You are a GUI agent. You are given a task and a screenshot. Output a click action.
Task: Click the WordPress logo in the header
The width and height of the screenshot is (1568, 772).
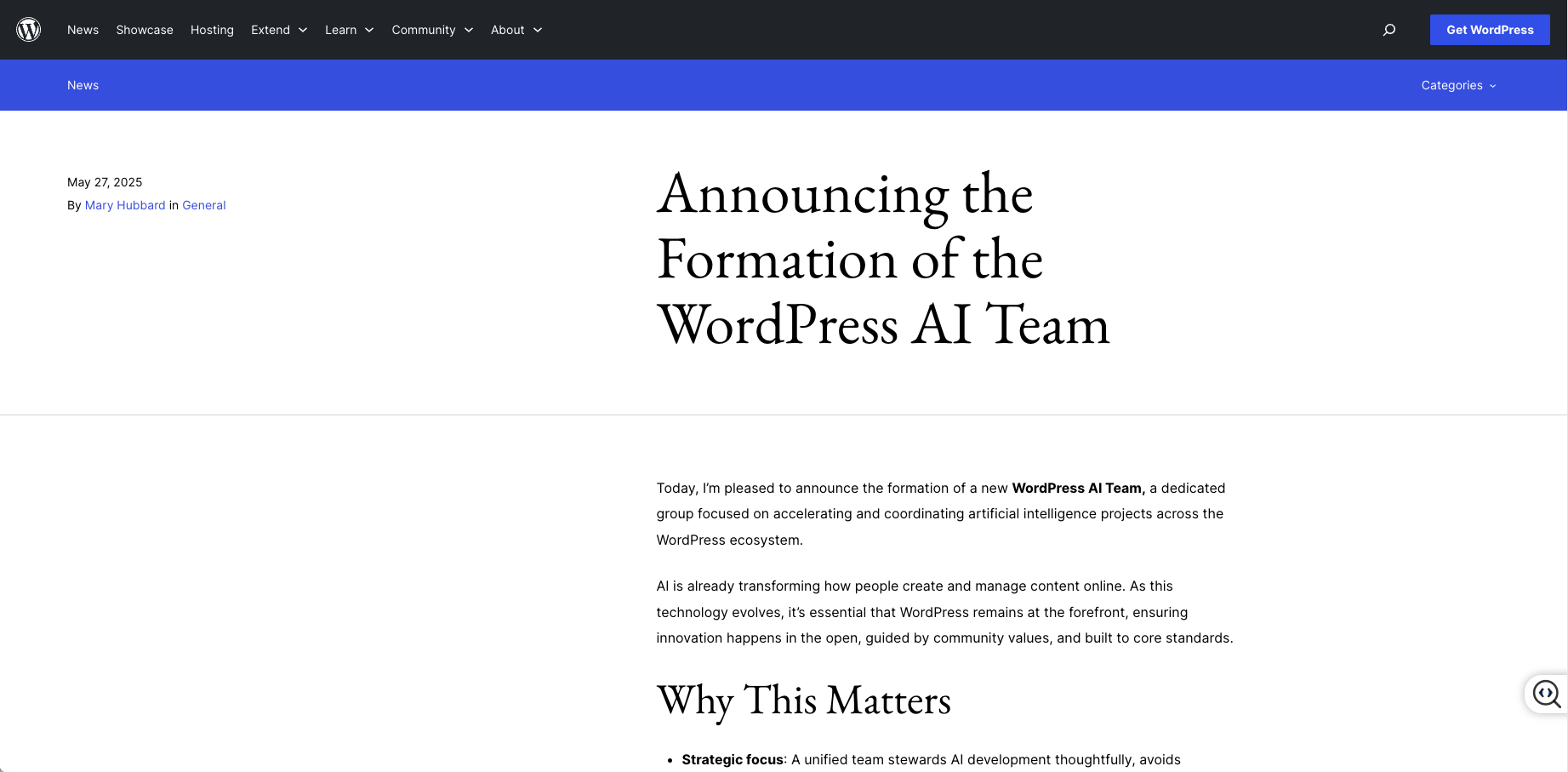[28, 29]
